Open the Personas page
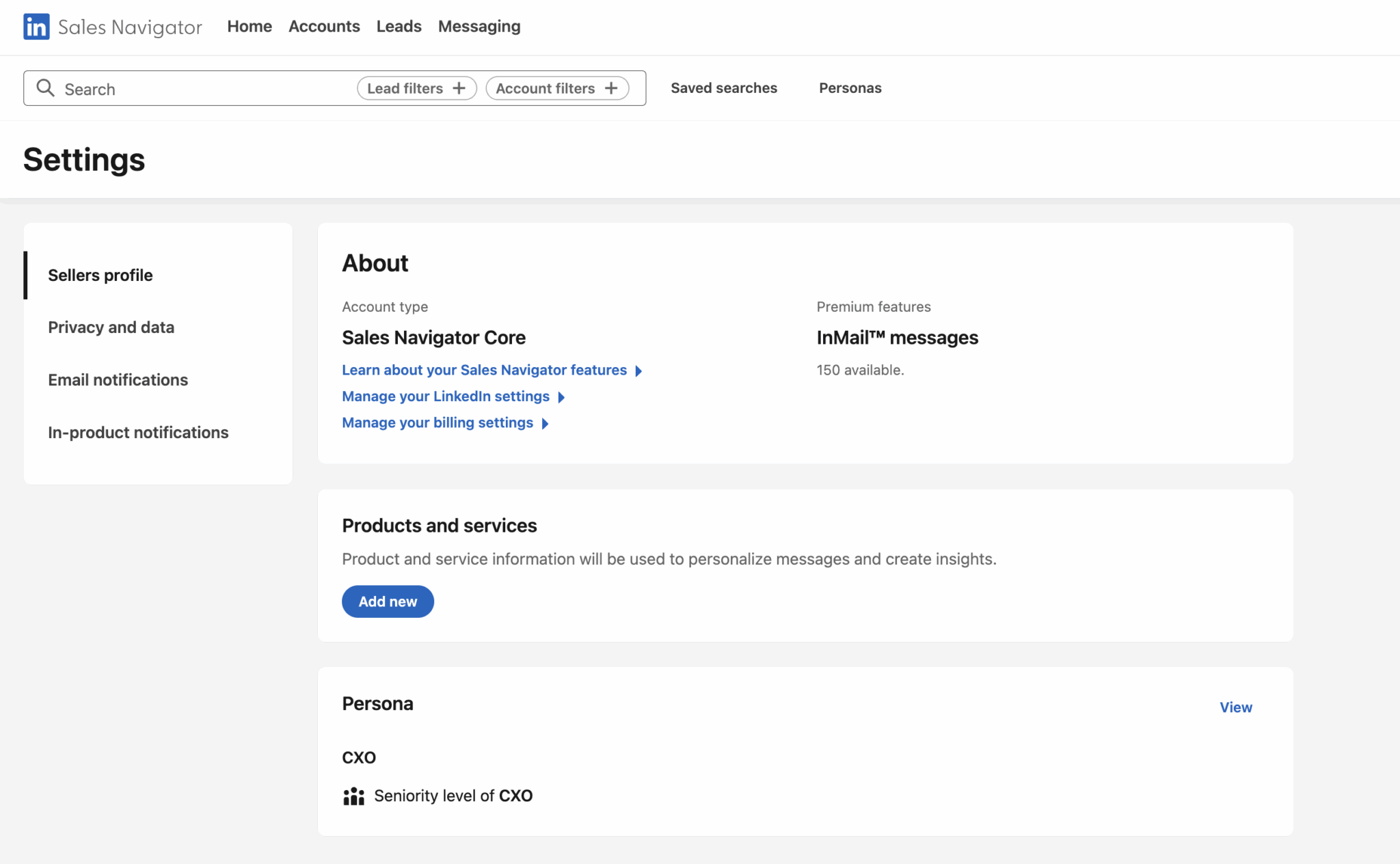The width and height of the screenshot is (1400, 864). (x=850, y=87)
